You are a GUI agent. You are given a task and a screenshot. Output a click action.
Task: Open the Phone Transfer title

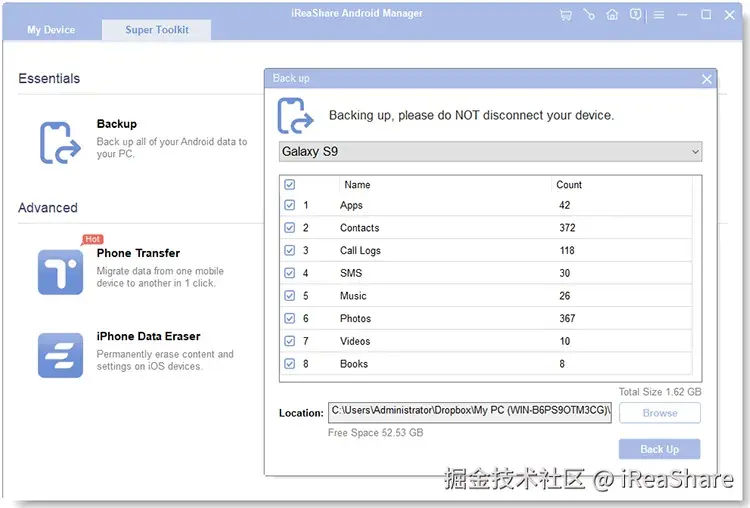coord(138,253)
